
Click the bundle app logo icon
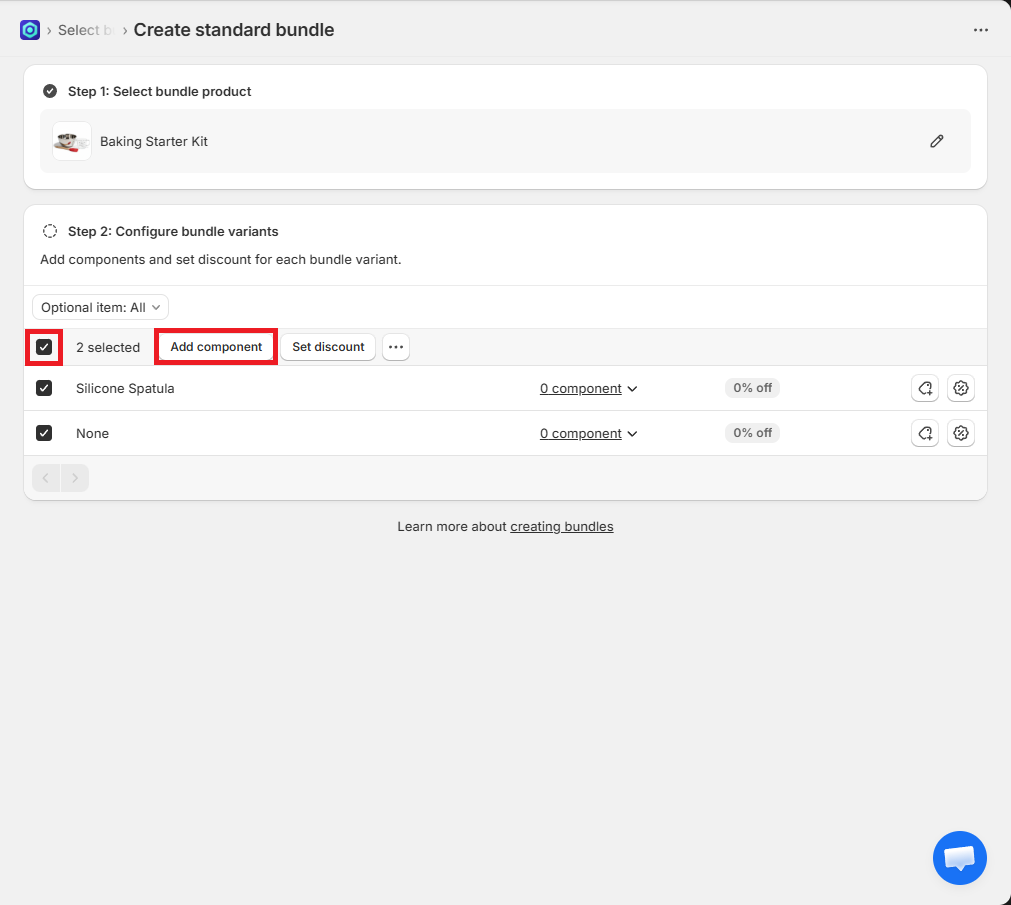pyautogui.click(x=30, y=30)
